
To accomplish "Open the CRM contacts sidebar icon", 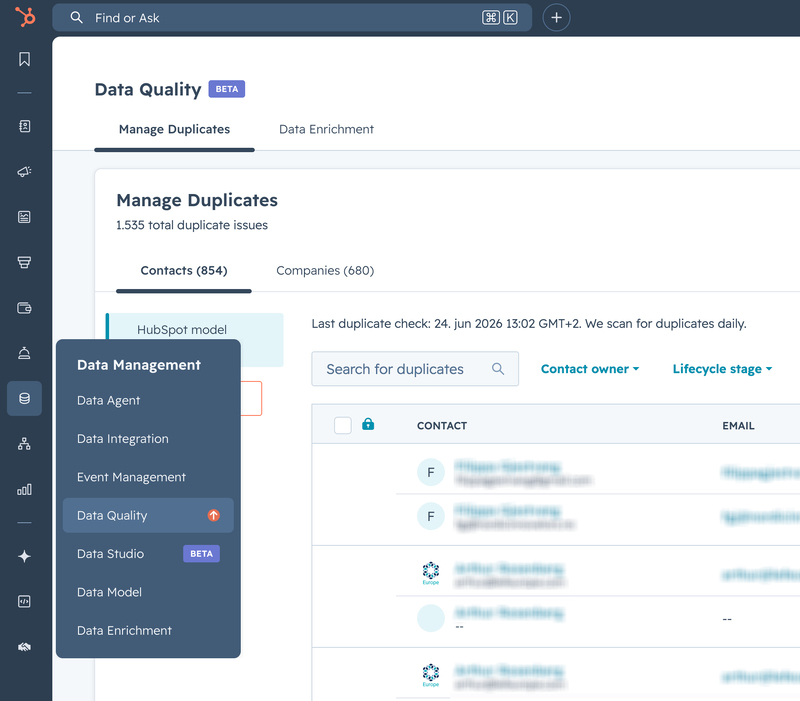I will tap(24, 126).
